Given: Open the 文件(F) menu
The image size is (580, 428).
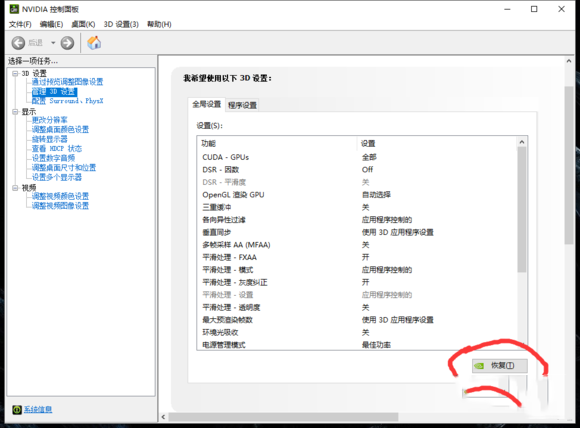Looking at the screenshot, I should tap(20, 24).
